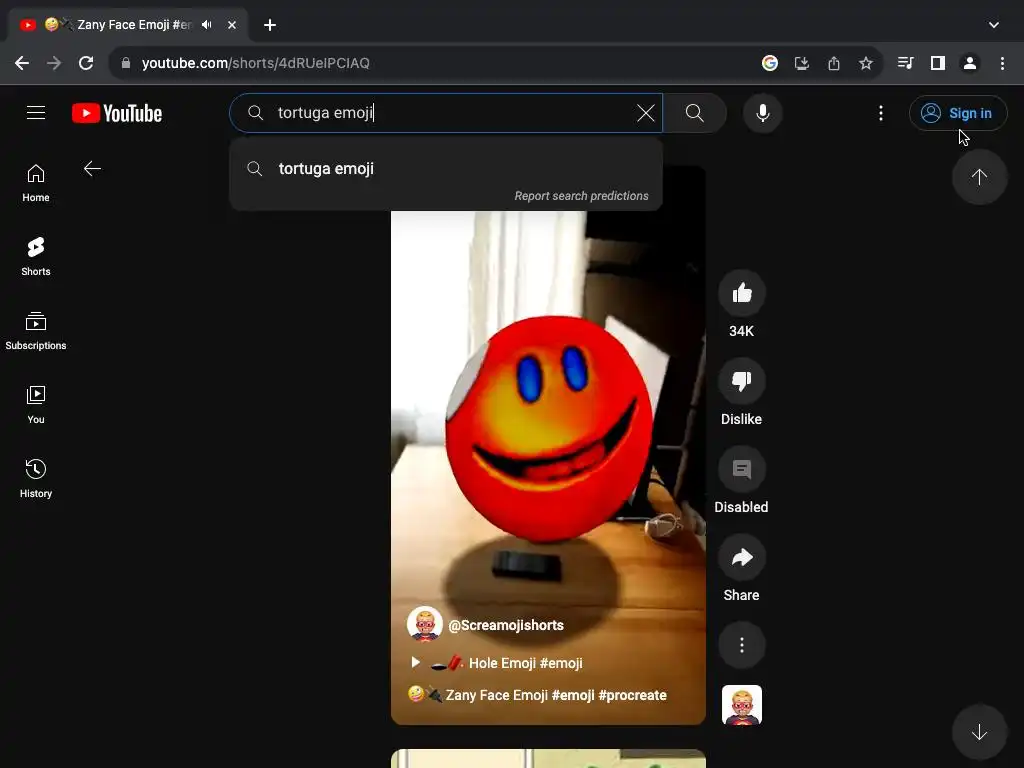Image resolution: width=1024 pixels, height=768 pixels.
Task: Clear the search box with the X
Action: pos(646,113)
